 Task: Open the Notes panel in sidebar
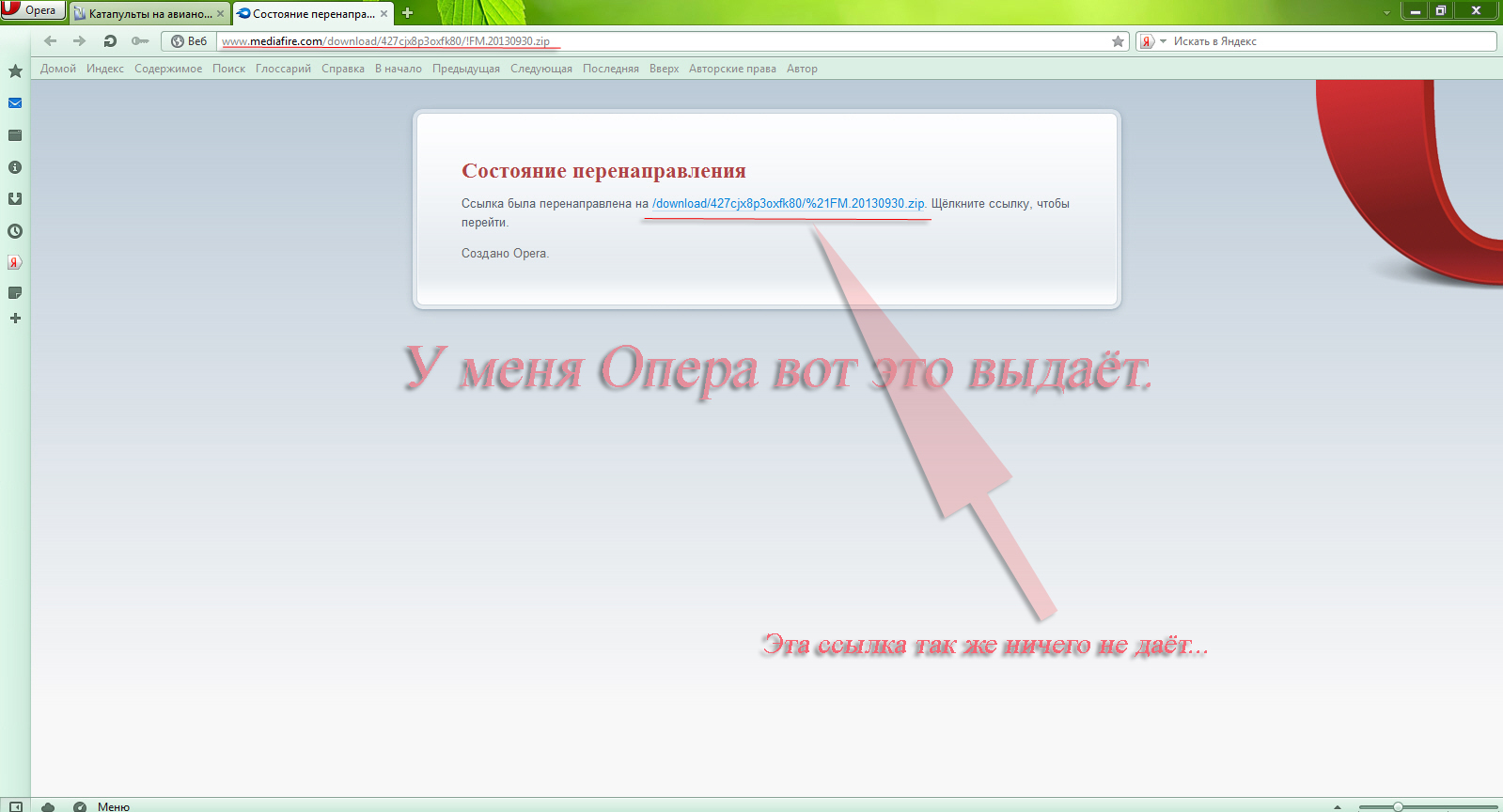pos(15,293)
